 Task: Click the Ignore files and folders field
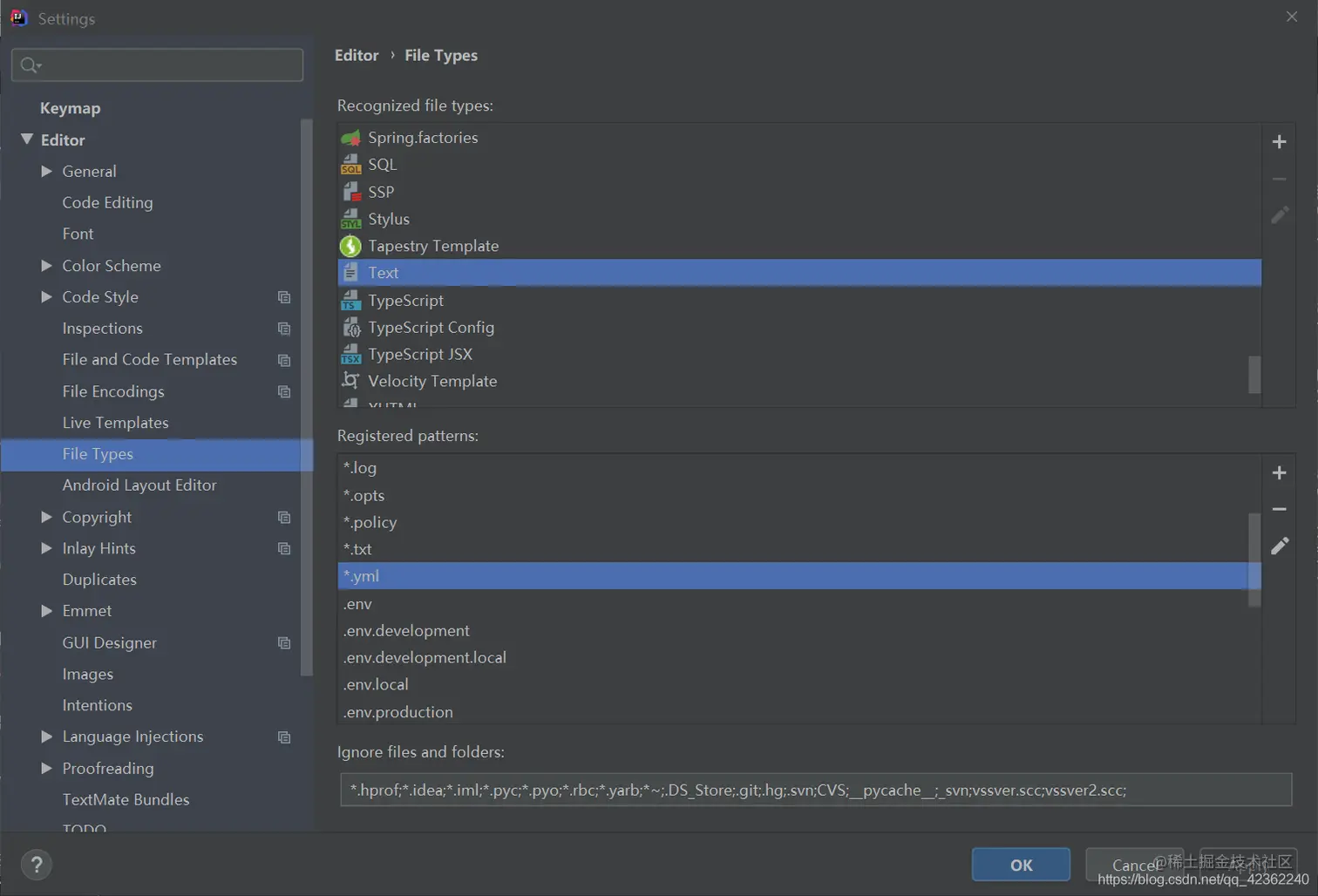(x=785, y=790)
